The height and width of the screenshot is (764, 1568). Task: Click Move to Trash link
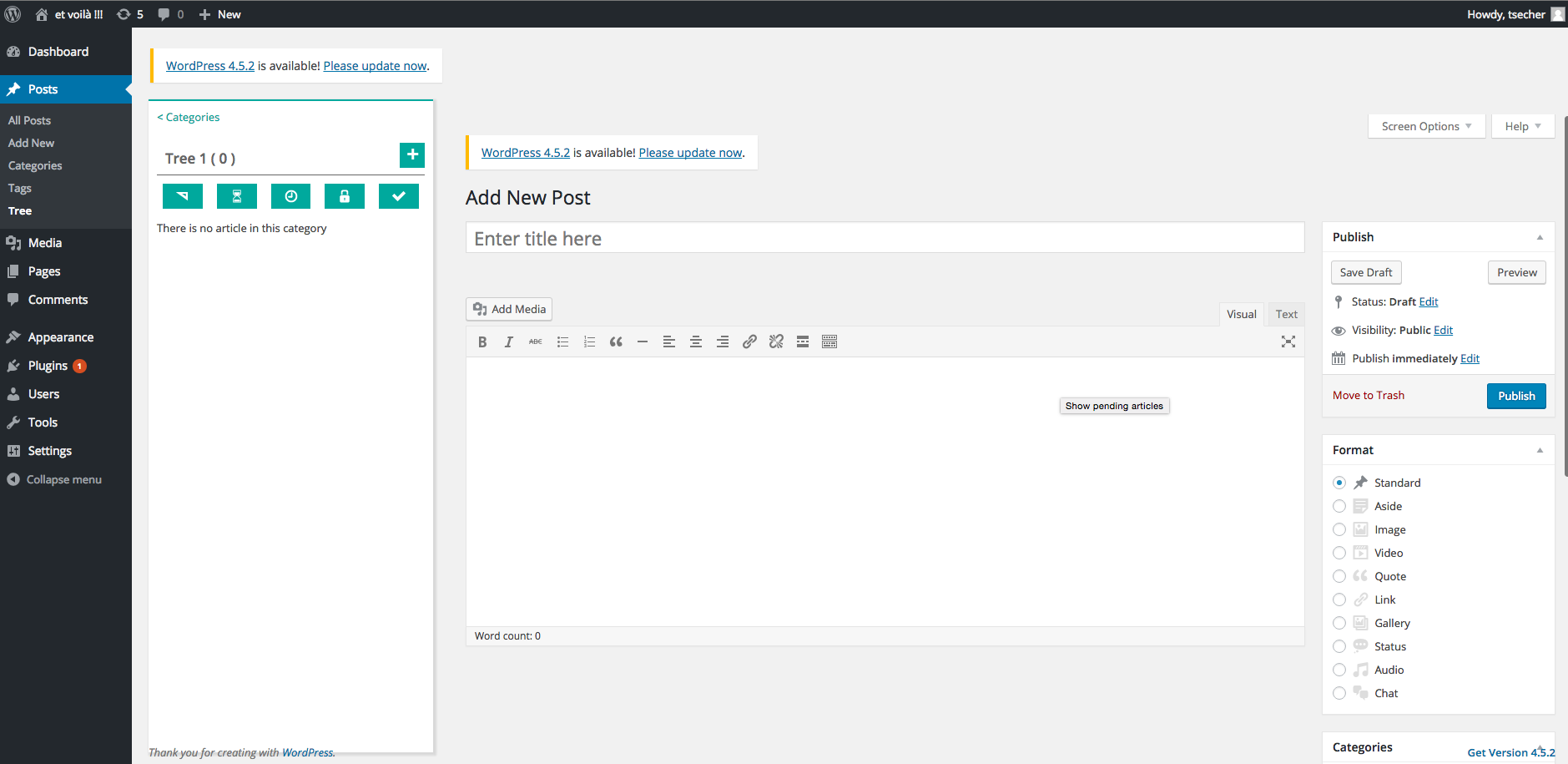click(1369, 395)
